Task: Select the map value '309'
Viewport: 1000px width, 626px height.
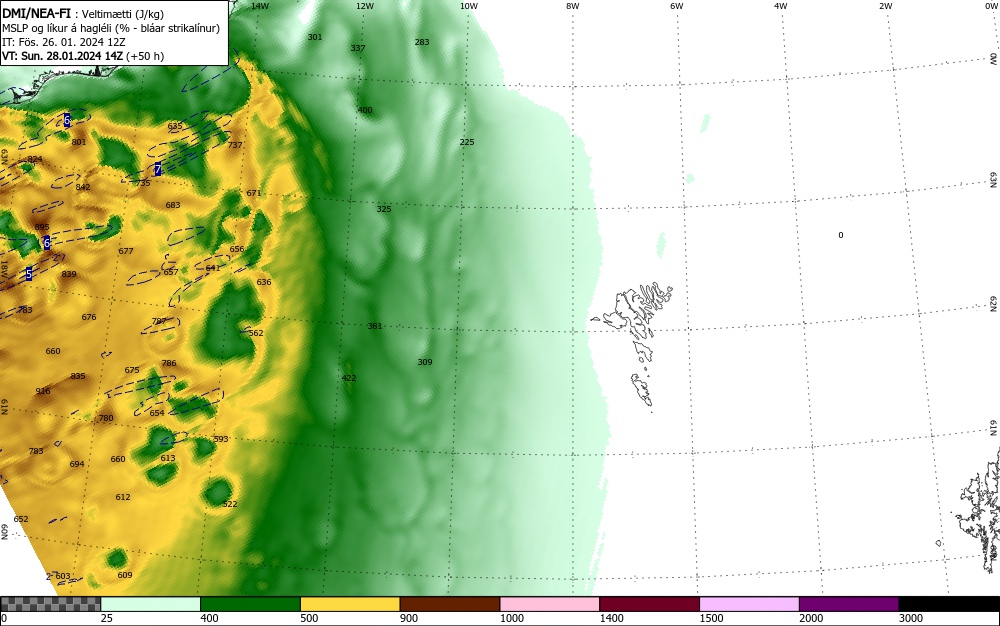Action: point(425,362)
